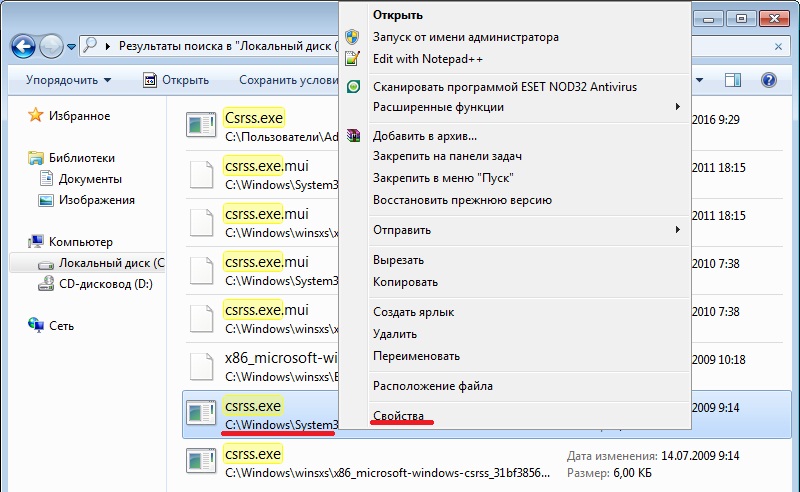Click icon of the last csrss.exe result
The image size is (800, 492).
[201, 461]
